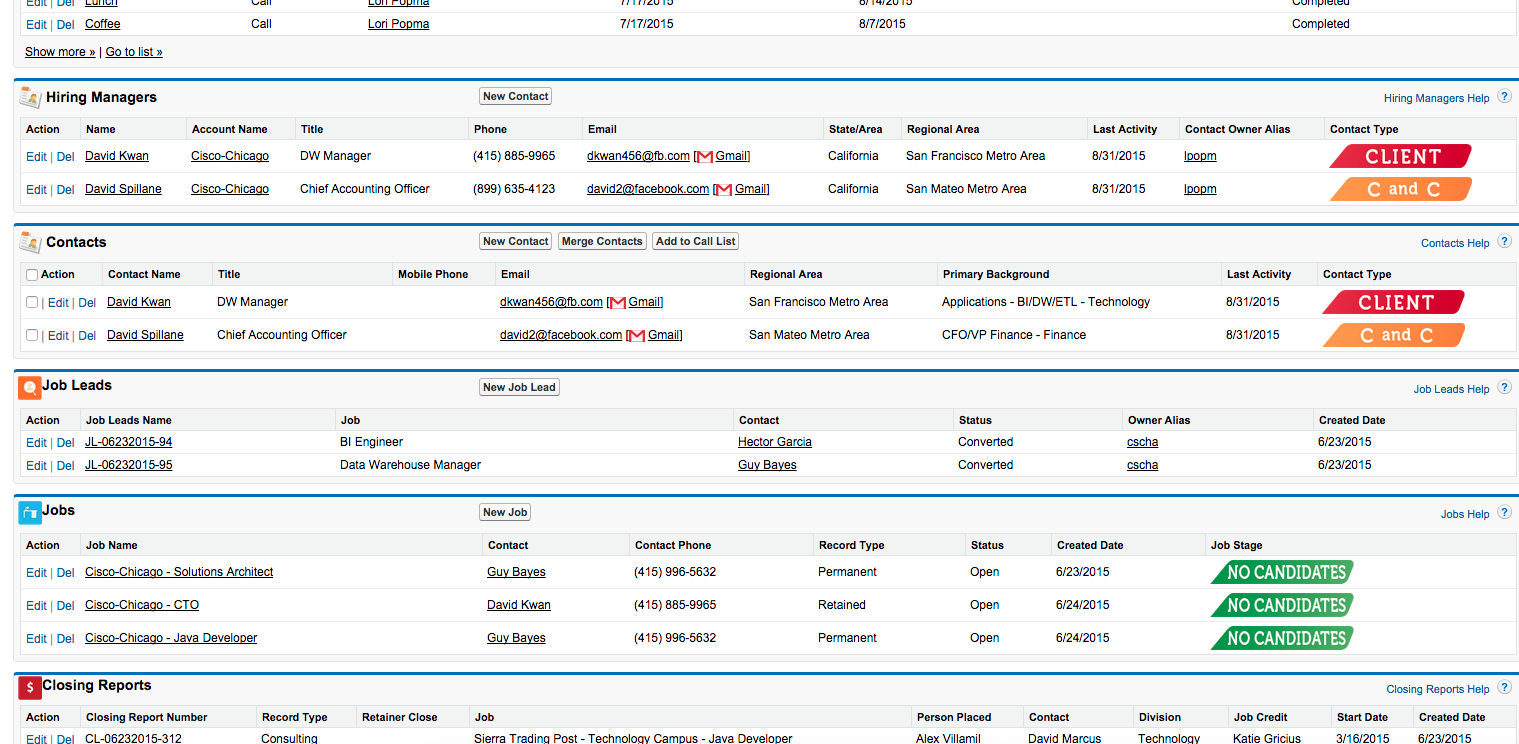Click the Add to Call List button
1519x744 pixels.
pyautogui.click(x=696, y=241)
